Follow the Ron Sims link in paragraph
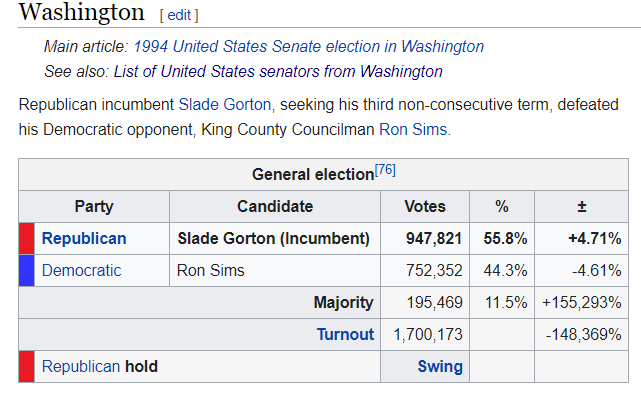Viewport: 641px width, 410px height. coord(413,130)
